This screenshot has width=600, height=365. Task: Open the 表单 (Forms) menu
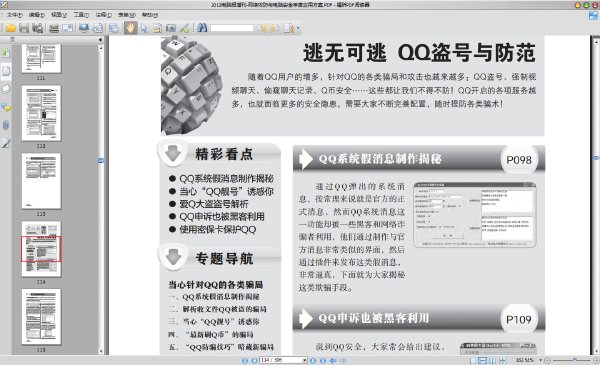click(127, 15)
